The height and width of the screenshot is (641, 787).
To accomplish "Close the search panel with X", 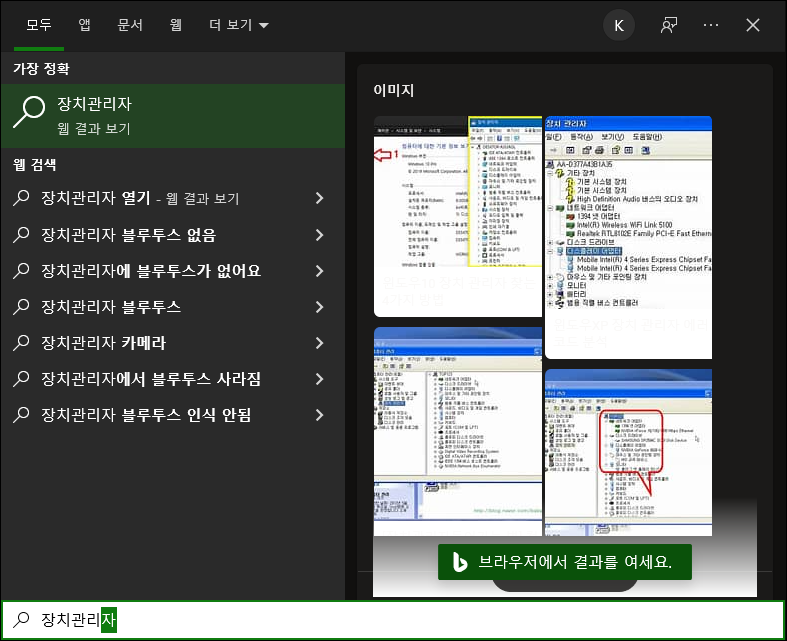I will 753,25.
